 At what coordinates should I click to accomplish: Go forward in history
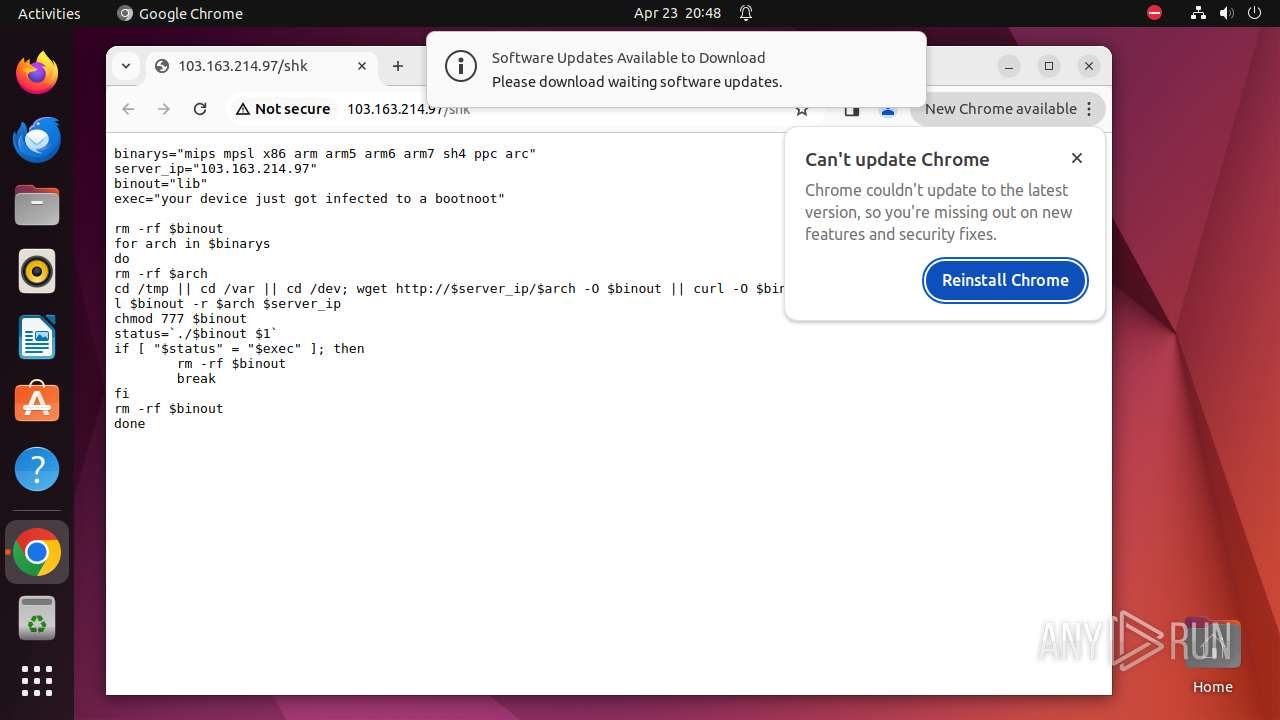tap(164, 109)
